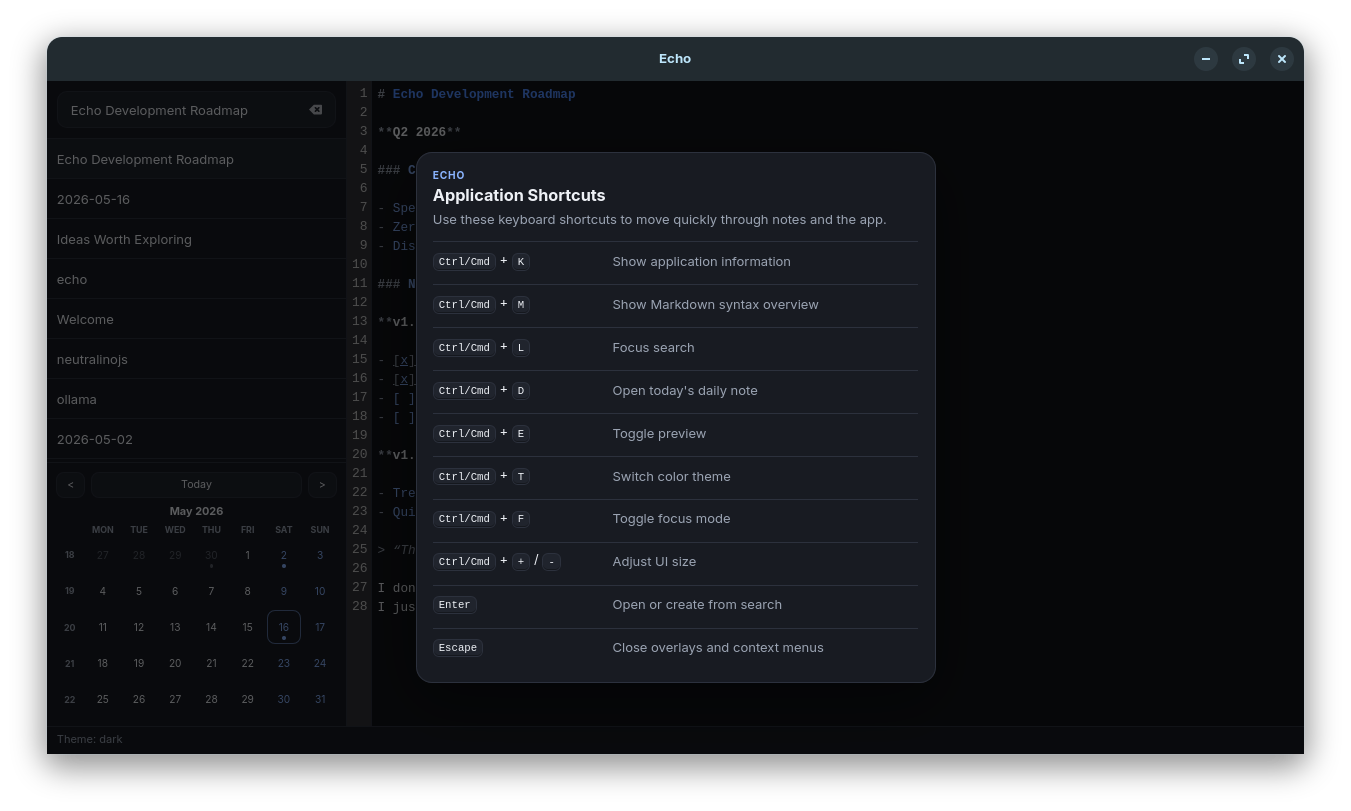Select May 31 in the calendar
The image size is (1351, 811).
click(x=320, y=699)
